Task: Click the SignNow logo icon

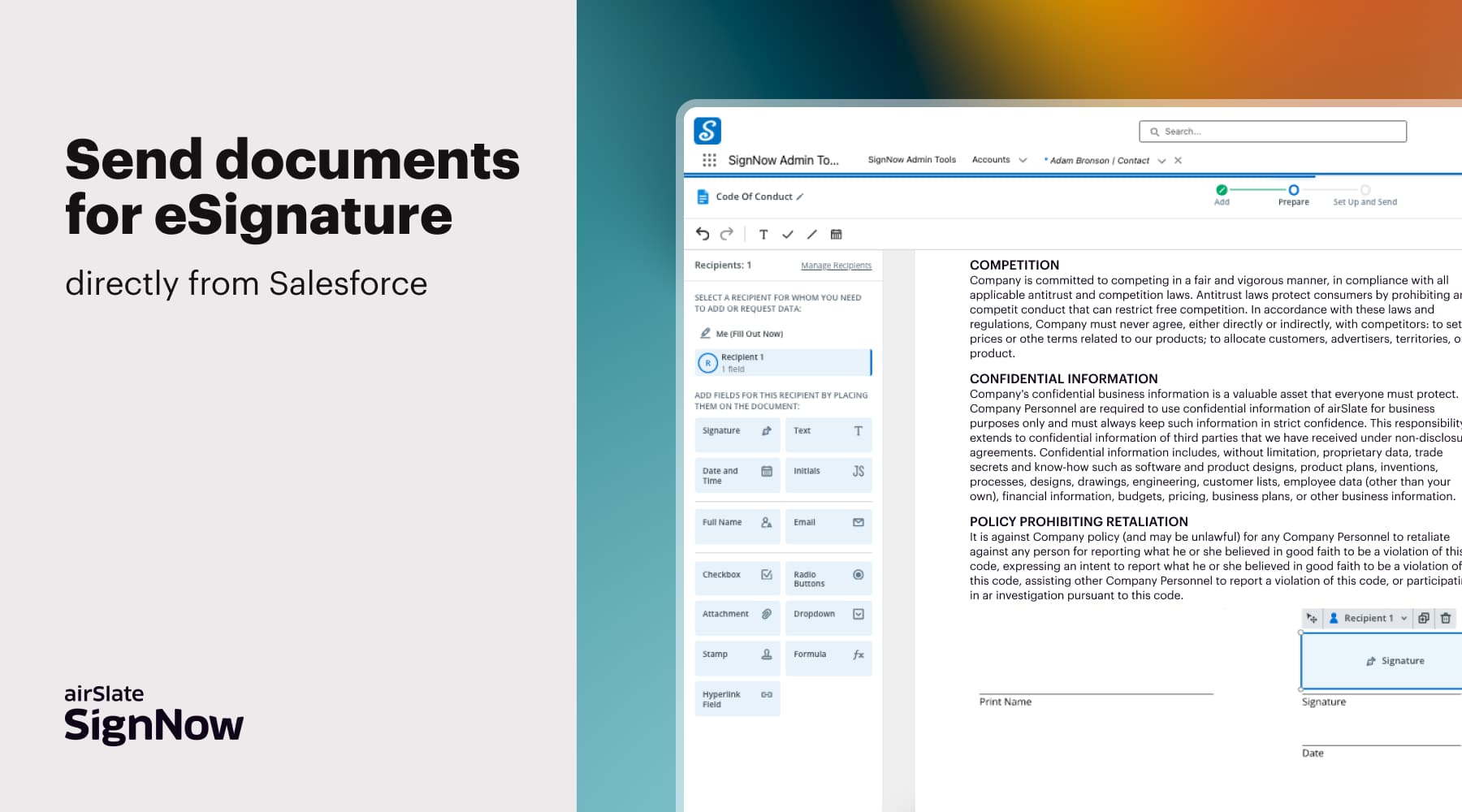Action: (707, 131)
